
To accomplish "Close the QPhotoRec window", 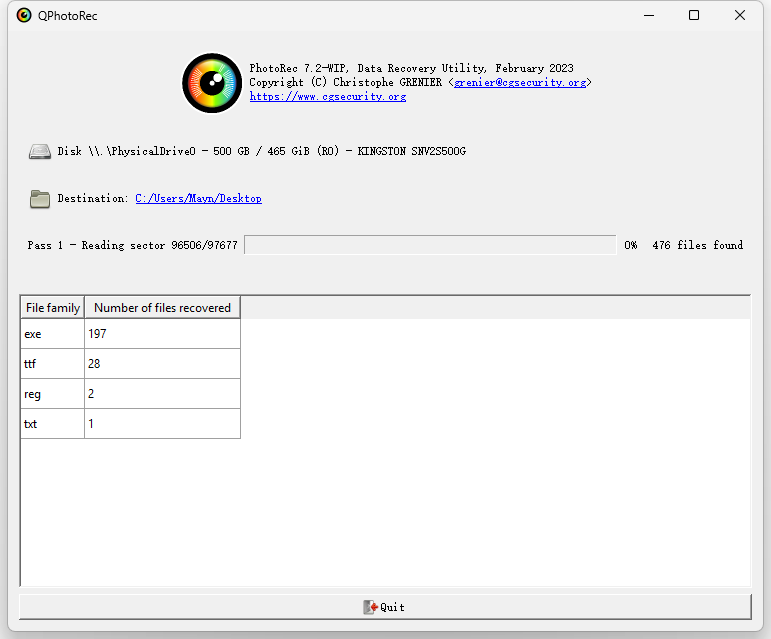I will point(740,15).
